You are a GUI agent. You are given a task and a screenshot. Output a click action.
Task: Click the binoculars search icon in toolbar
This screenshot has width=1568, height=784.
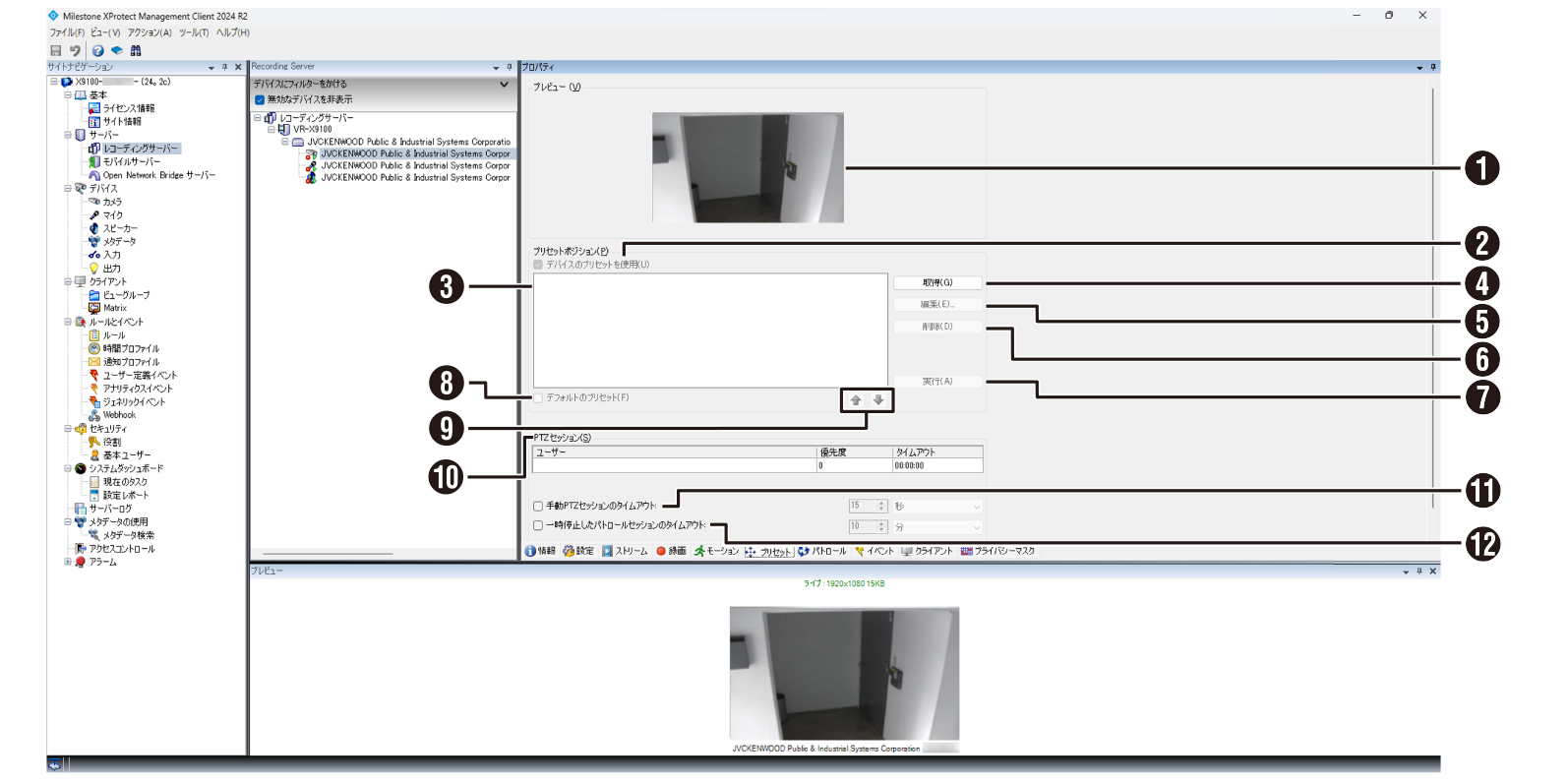[136, 50]
